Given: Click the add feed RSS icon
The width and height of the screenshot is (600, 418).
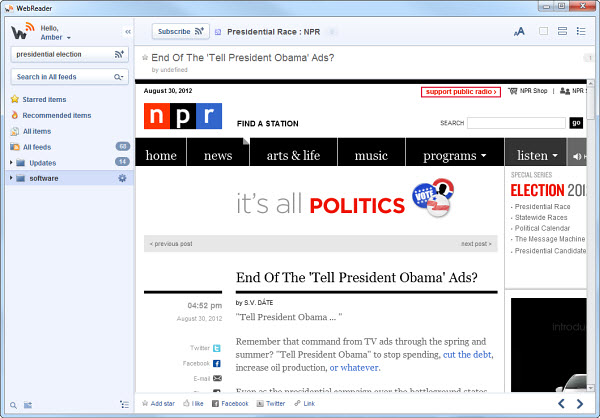Looking at the screenshot, I should (119, 54).
